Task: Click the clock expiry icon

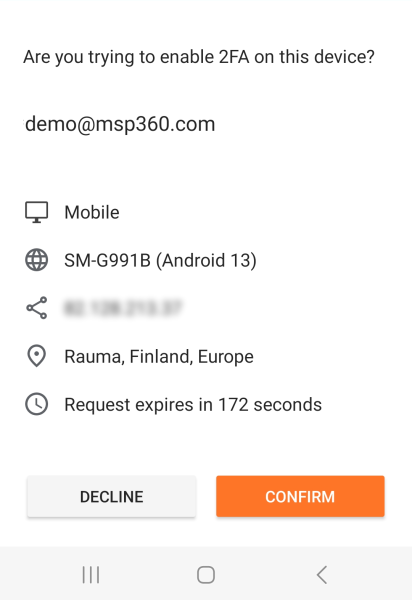Action: [37, 404]
